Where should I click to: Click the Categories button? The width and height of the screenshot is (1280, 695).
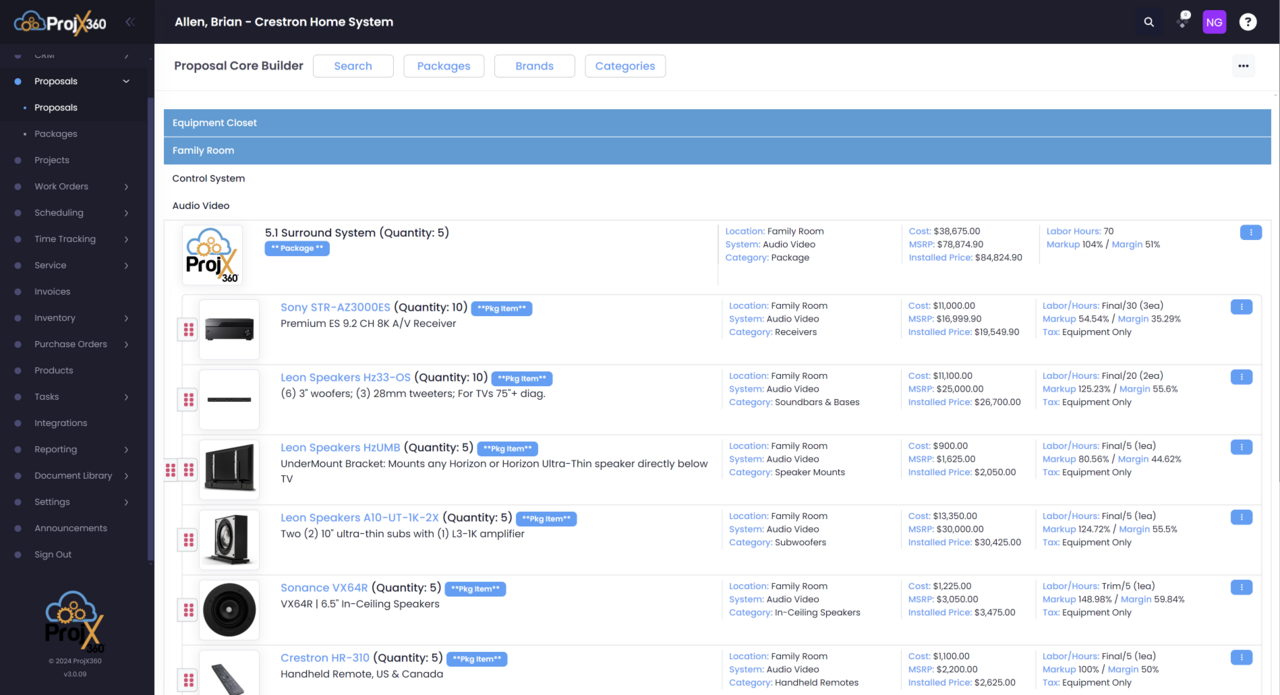click(625, 65)
